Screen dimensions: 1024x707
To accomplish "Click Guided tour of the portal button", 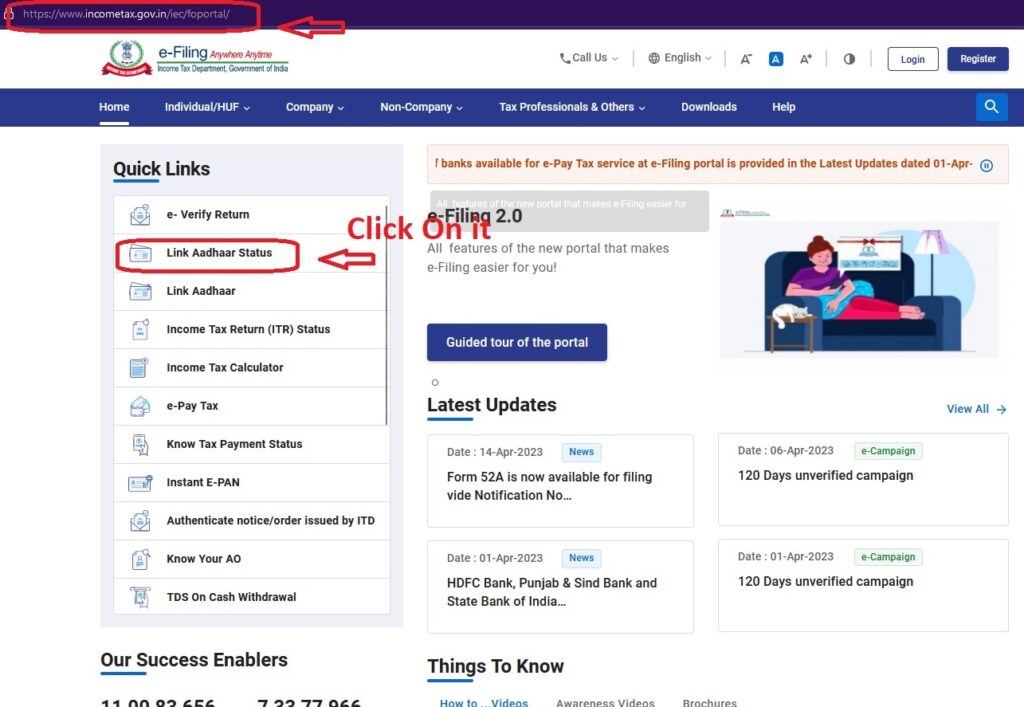I will [517, 342].
